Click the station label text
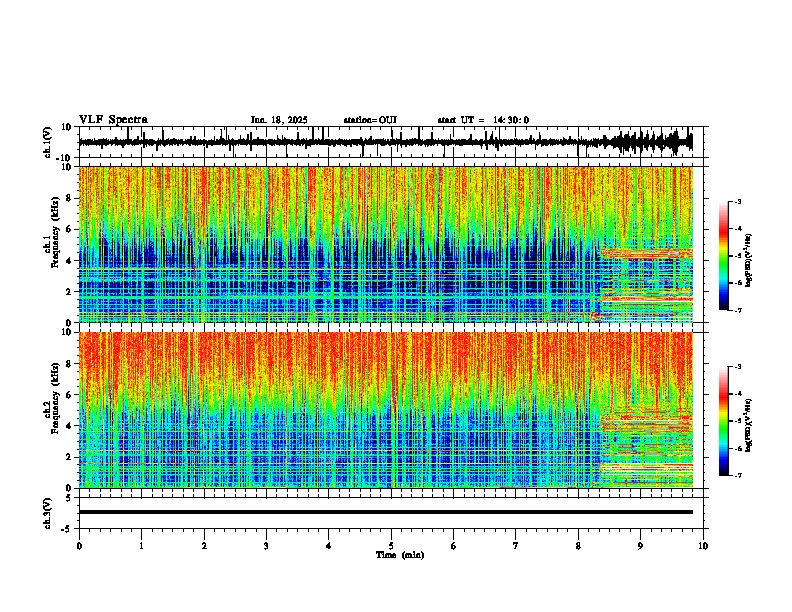Screen dimensions: 792x612 click(x=370, y=120)
